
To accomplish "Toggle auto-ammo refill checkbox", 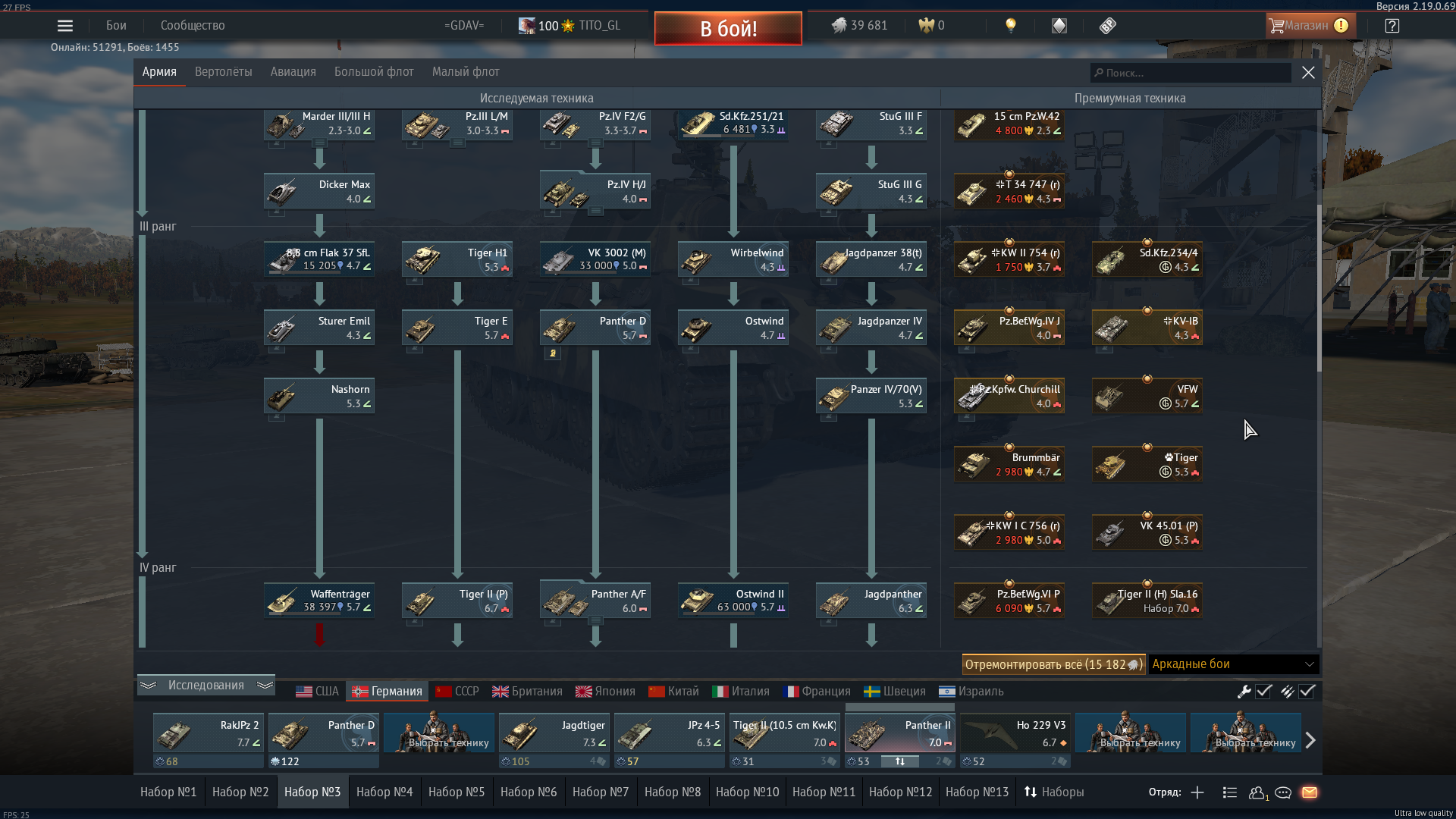I will pyautogui.click(x=1307, y=692).
